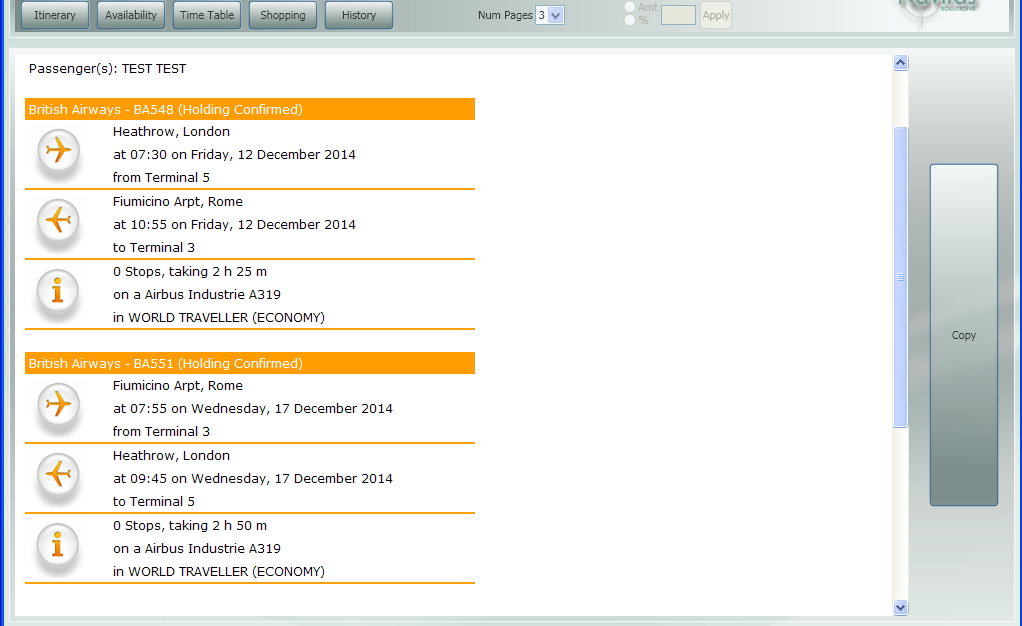Switch to the Availability tab
The width and height of the screenshot is (1022, 626).
131,15
